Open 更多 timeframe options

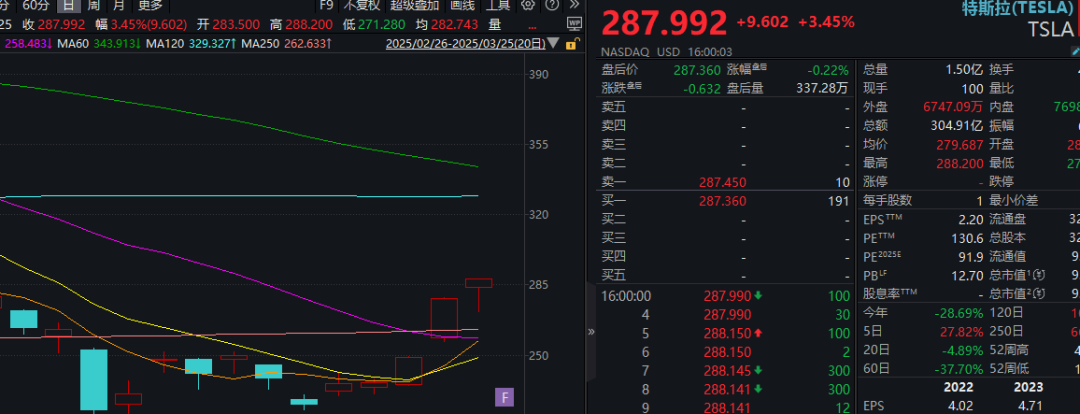(150, 6)
